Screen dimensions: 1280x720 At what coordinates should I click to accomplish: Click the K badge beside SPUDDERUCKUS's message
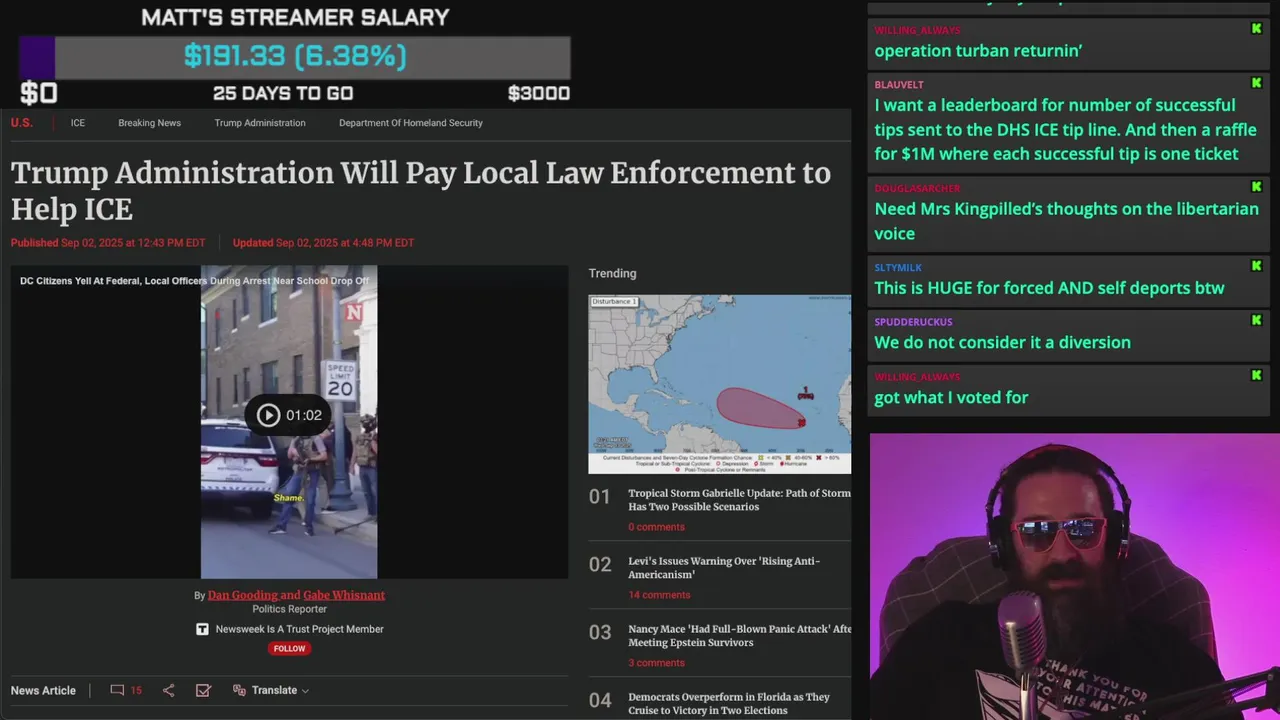click(1256, 320)
